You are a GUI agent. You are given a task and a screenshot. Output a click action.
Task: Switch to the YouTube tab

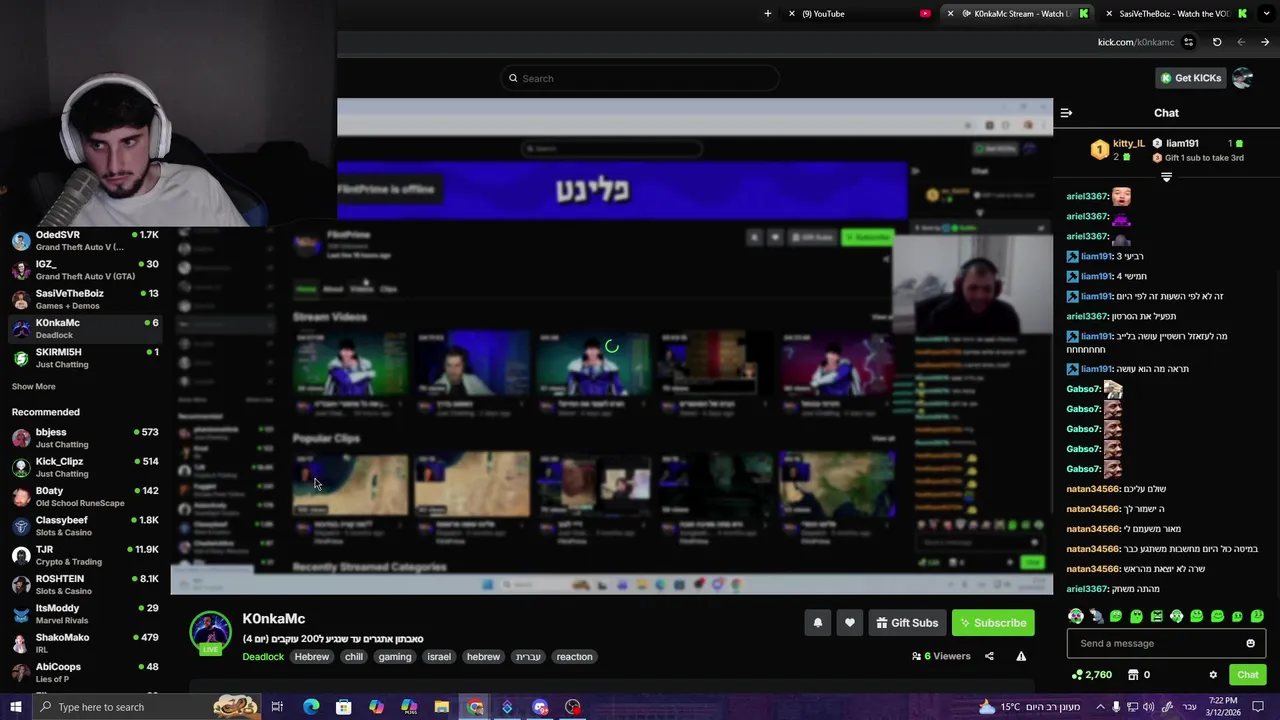860,13
